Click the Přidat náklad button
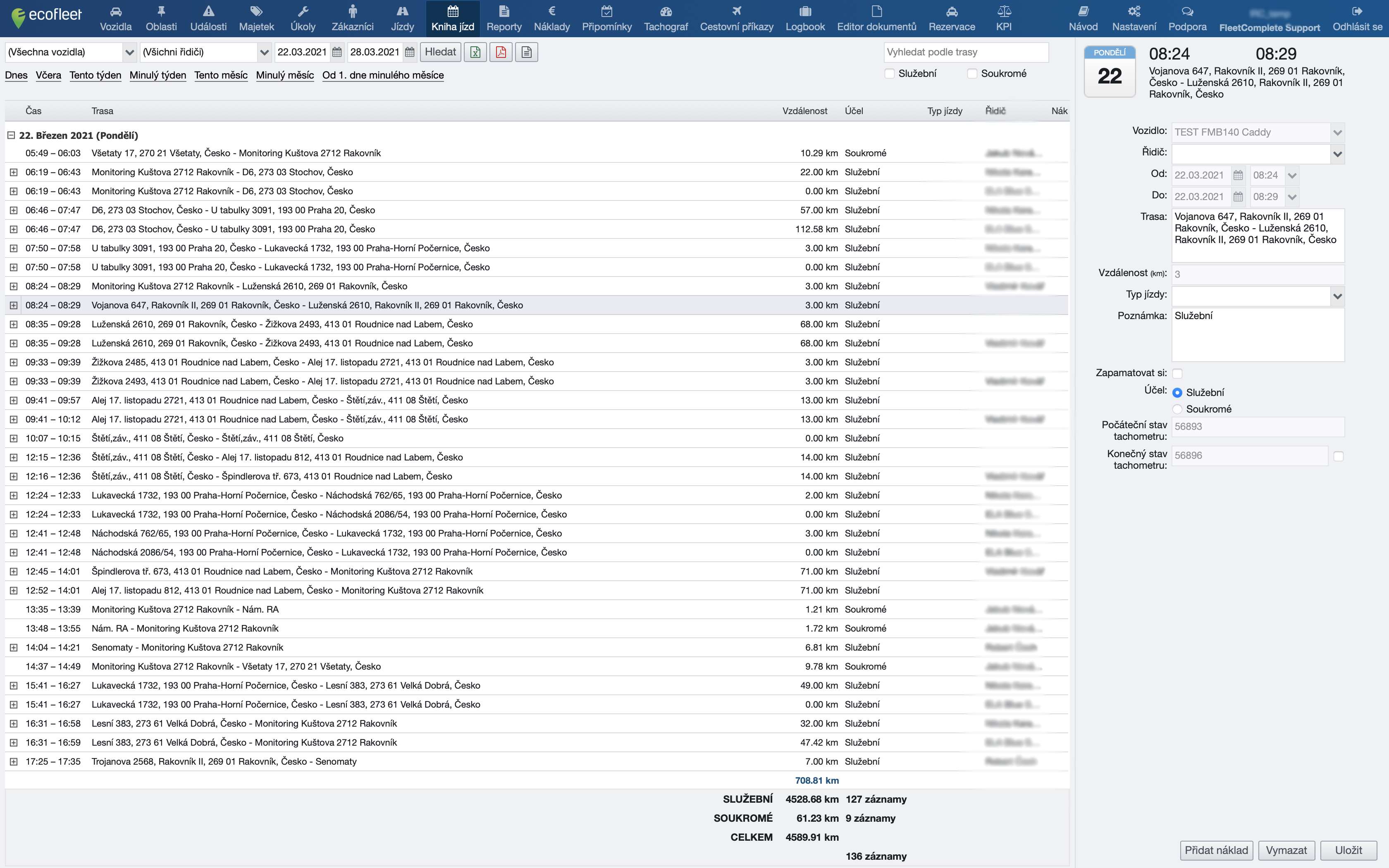 [x=1216, y=850]
